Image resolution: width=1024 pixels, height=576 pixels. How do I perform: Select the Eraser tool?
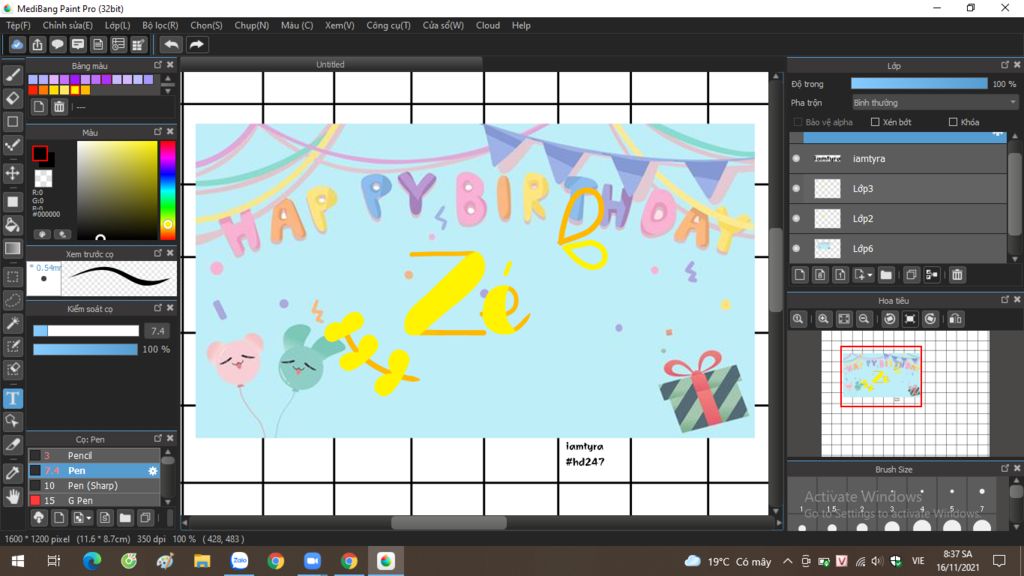click(12, 99)
